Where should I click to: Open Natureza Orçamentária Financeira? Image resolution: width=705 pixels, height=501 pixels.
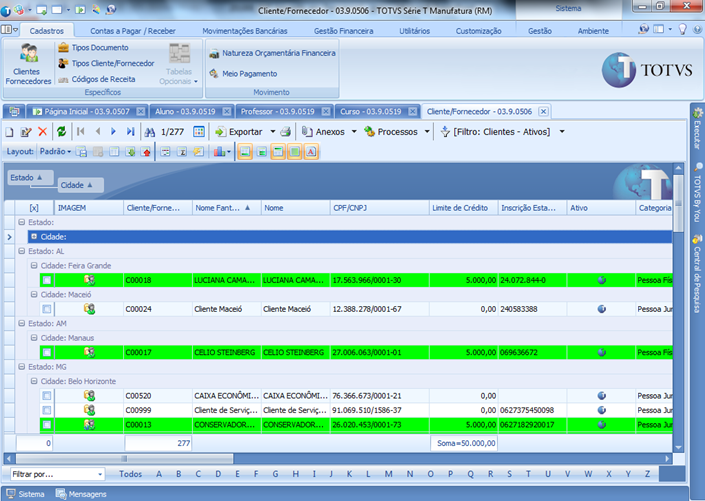click(x=272, y=53)
